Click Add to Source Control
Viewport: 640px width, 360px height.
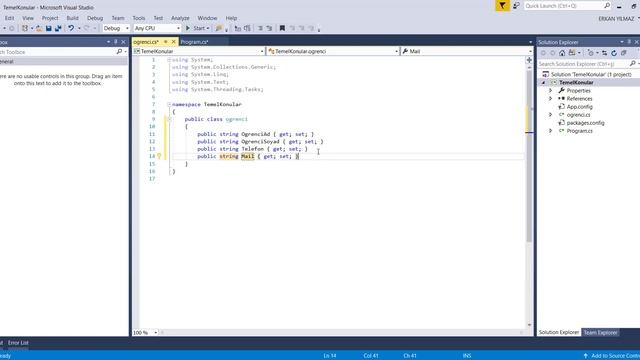coord(612,356)
